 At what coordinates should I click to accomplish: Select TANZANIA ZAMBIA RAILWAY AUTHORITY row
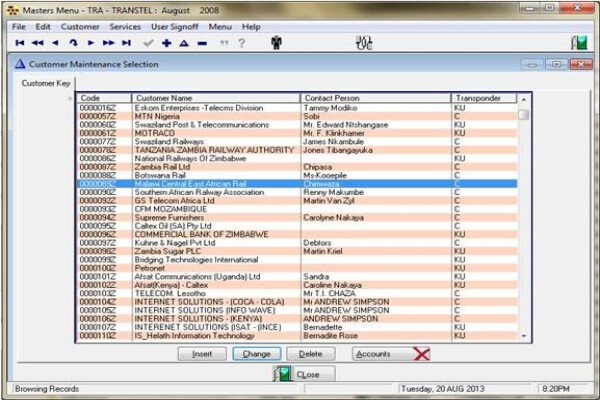[297, 150]
